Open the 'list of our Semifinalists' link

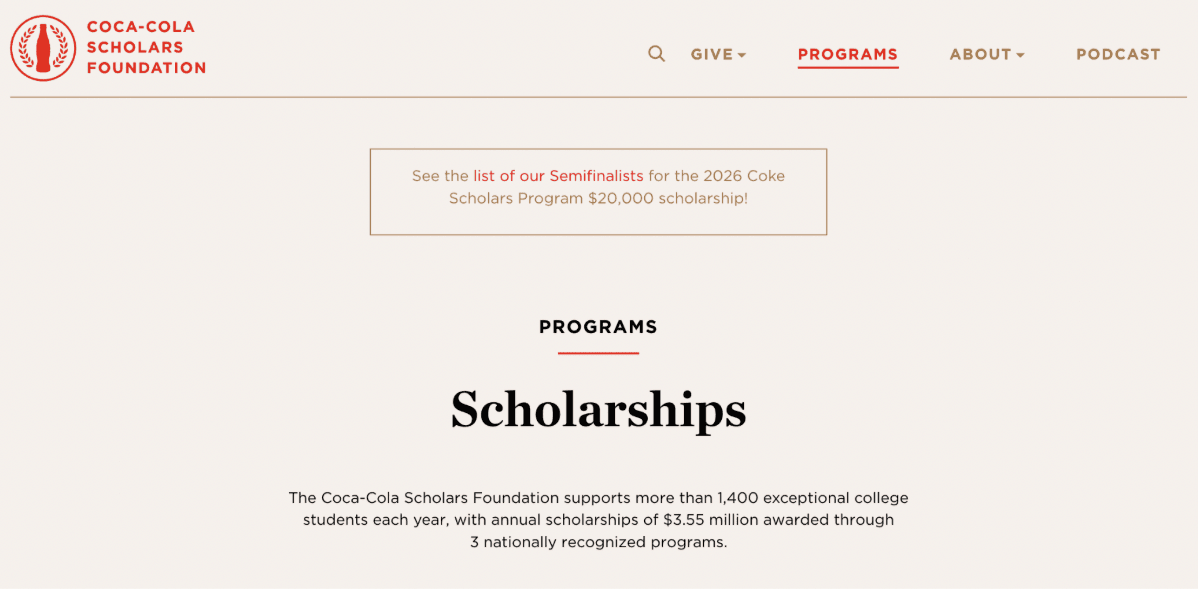pos(558,175)
